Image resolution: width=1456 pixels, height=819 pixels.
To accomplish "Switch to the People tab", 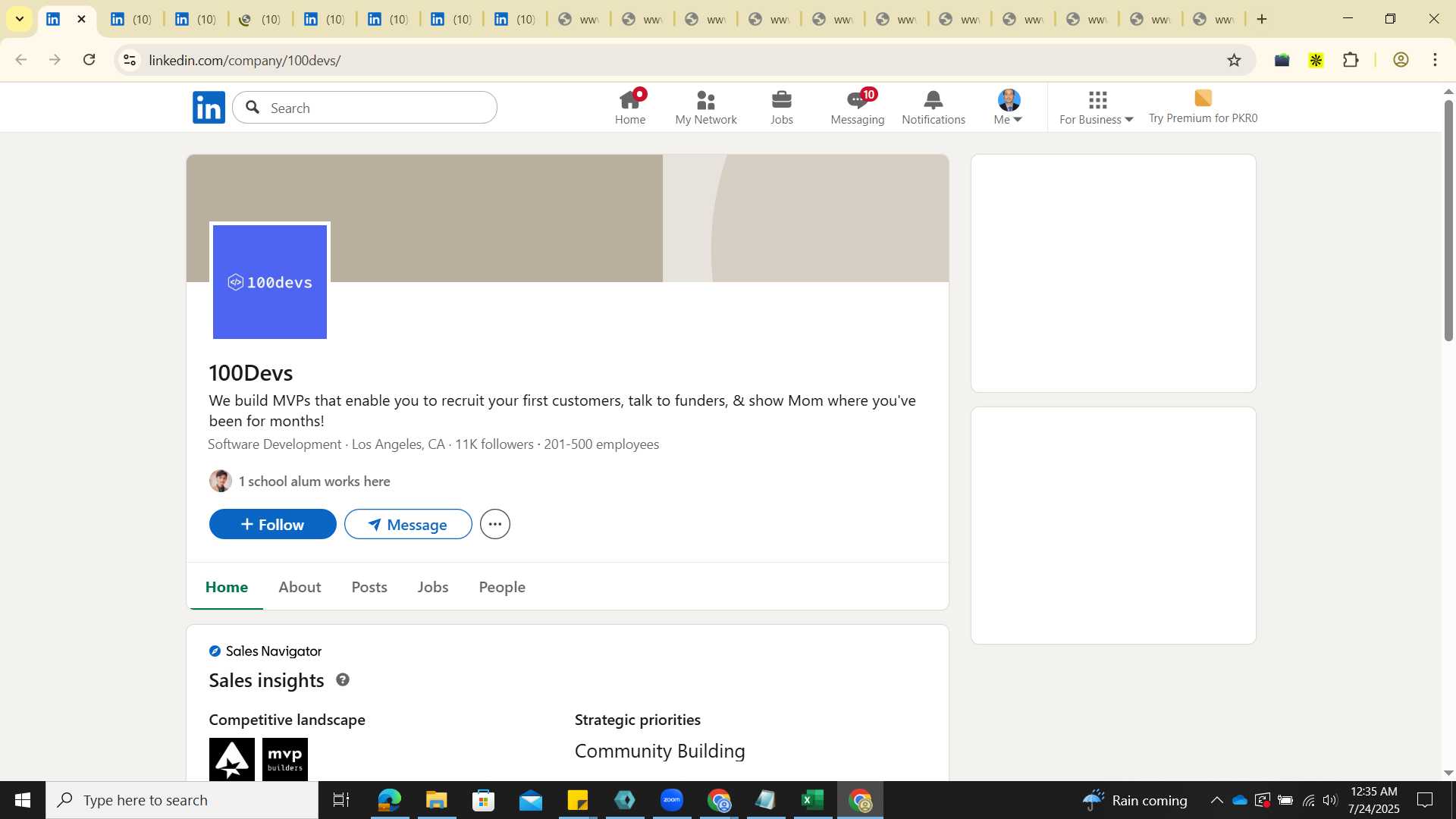I will [502, 587].
